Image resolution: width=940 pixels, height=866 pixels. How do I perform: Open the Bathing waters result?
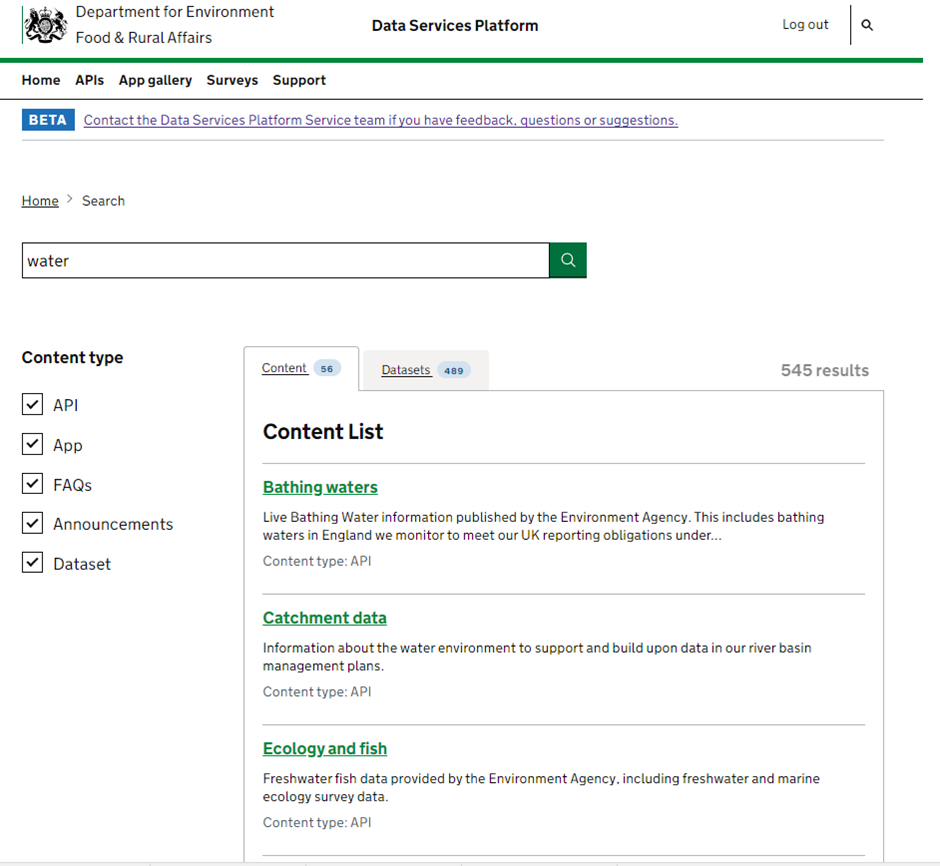[320, 487]
